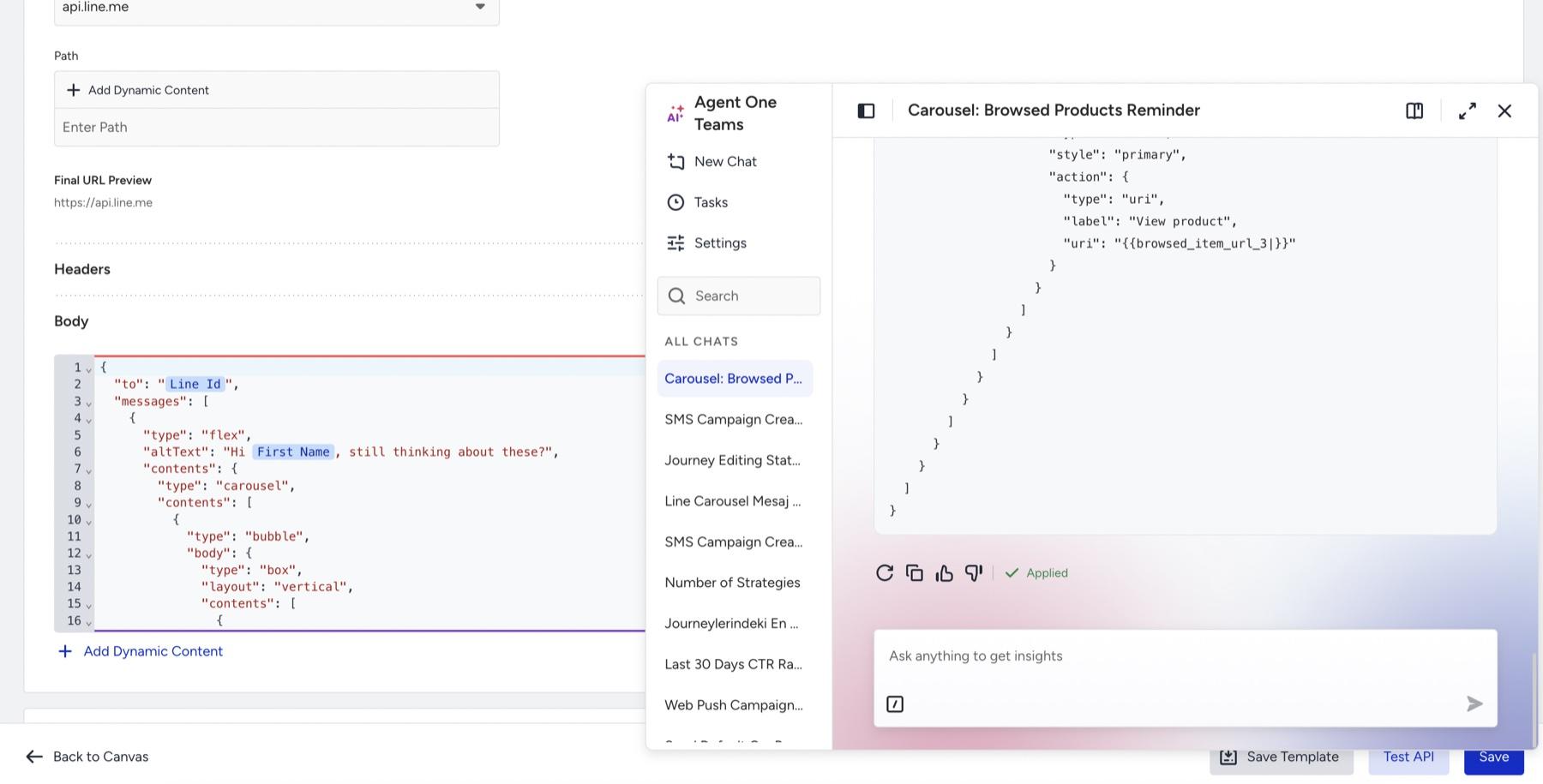Image resolution: width=1543 pixels, height=784 pixels.
Task: Select the Line Id dynamic tag
Action: [195, 385]
